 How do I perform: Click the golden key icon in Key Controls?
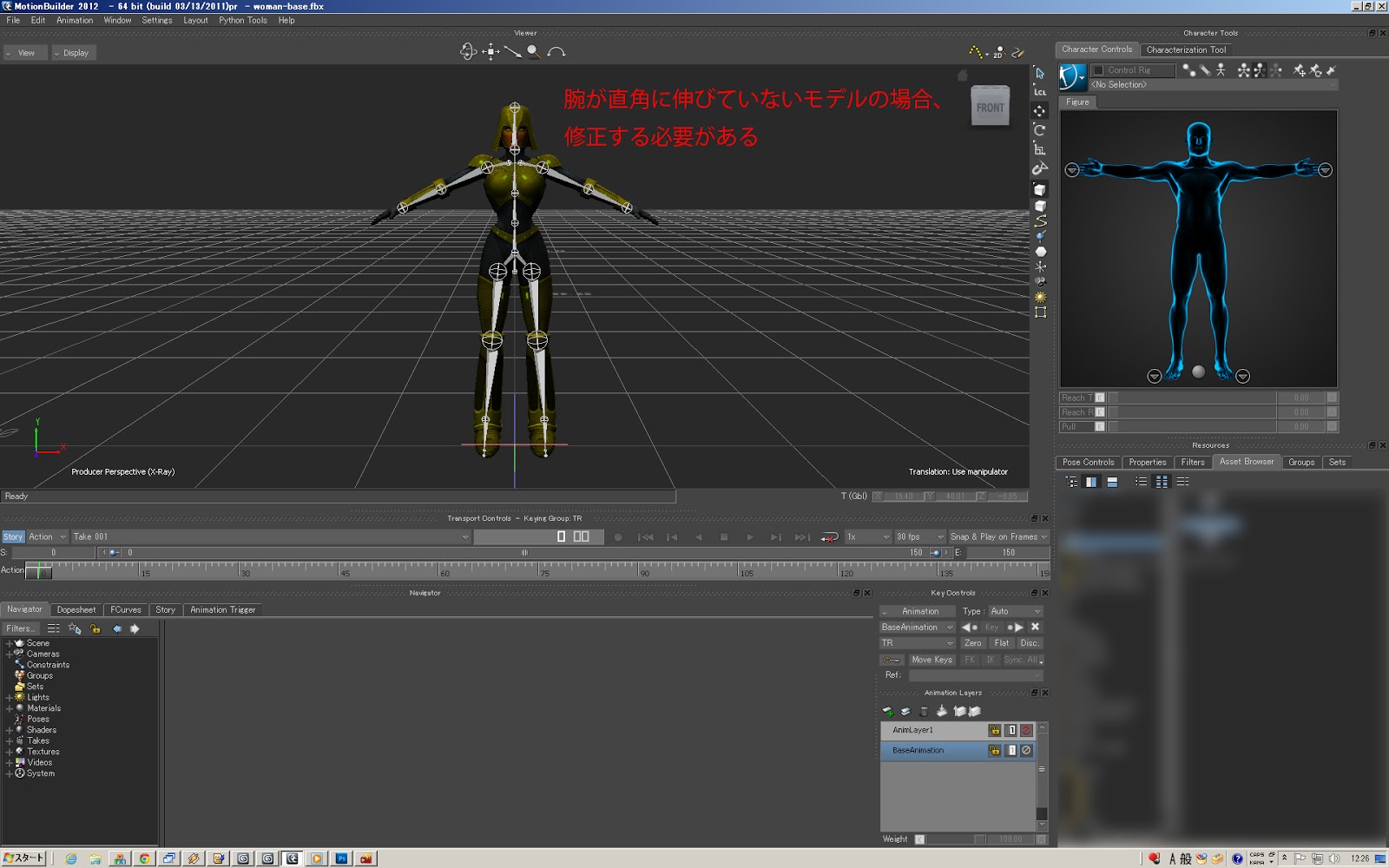click(x=892, y=660)
